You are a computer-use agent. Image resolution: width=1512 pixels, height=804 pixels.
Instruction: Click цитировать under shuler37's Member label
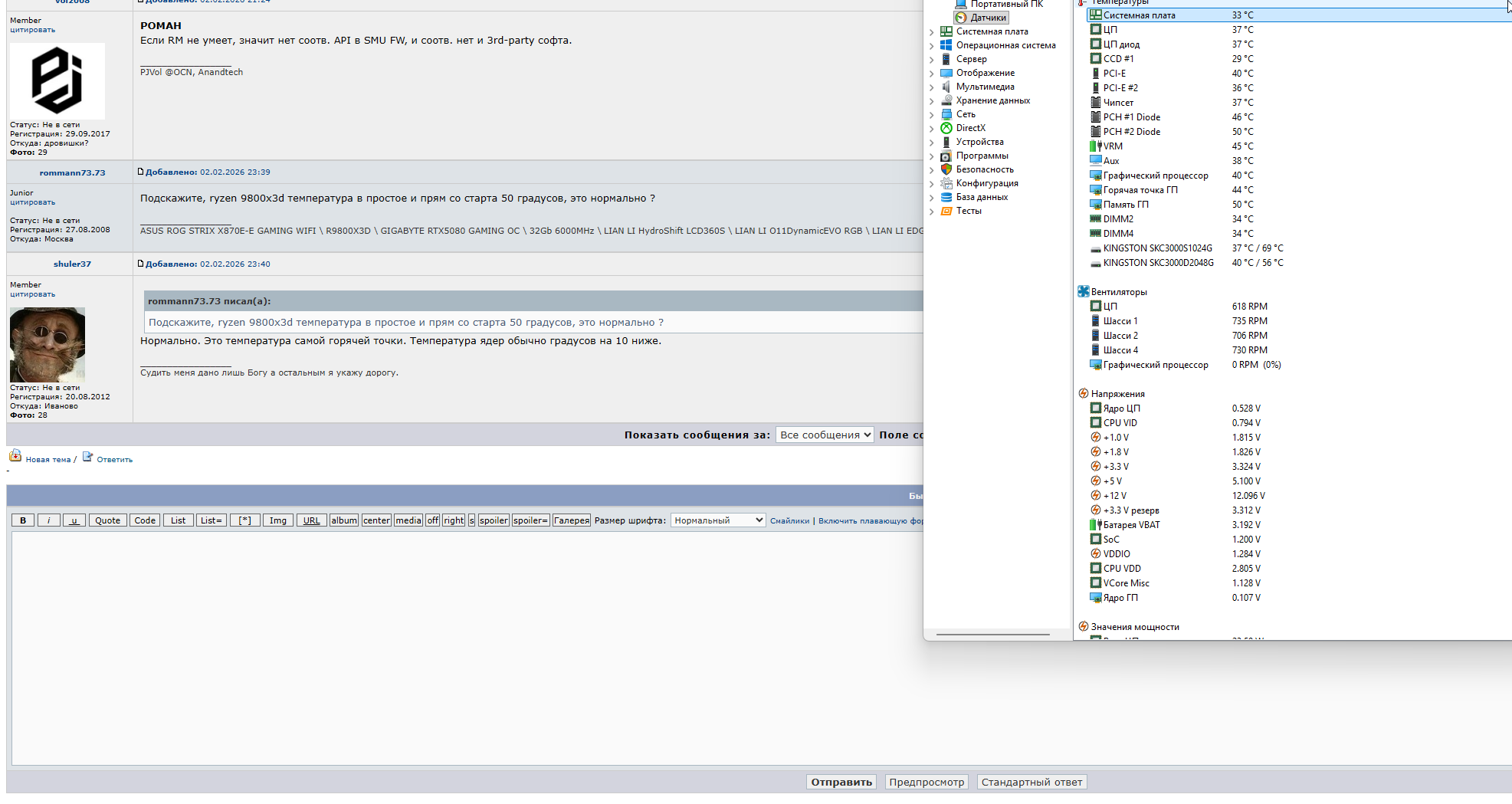click(32, 294)
